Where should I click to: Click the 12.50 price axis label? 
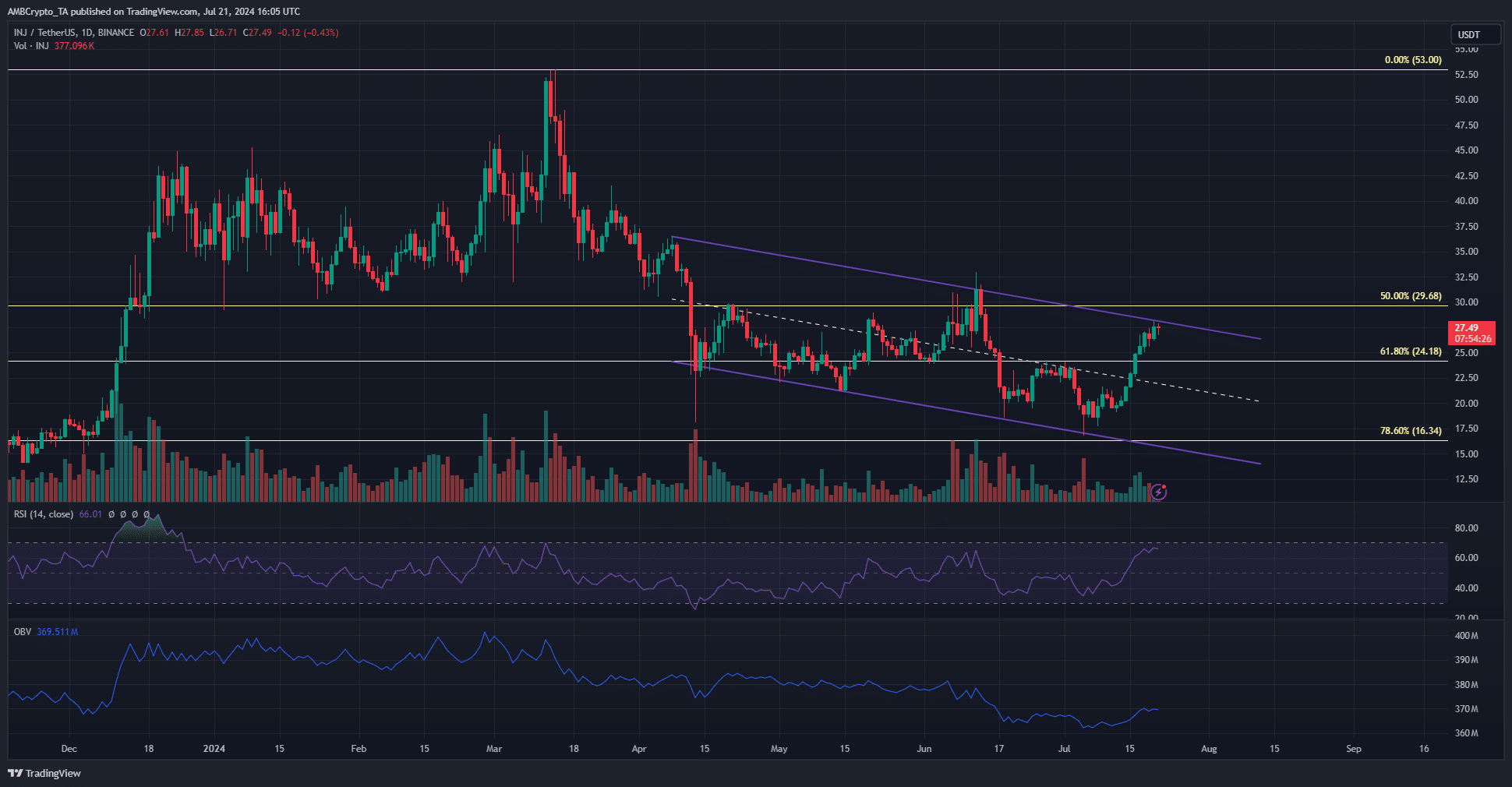click(1467, 479)
